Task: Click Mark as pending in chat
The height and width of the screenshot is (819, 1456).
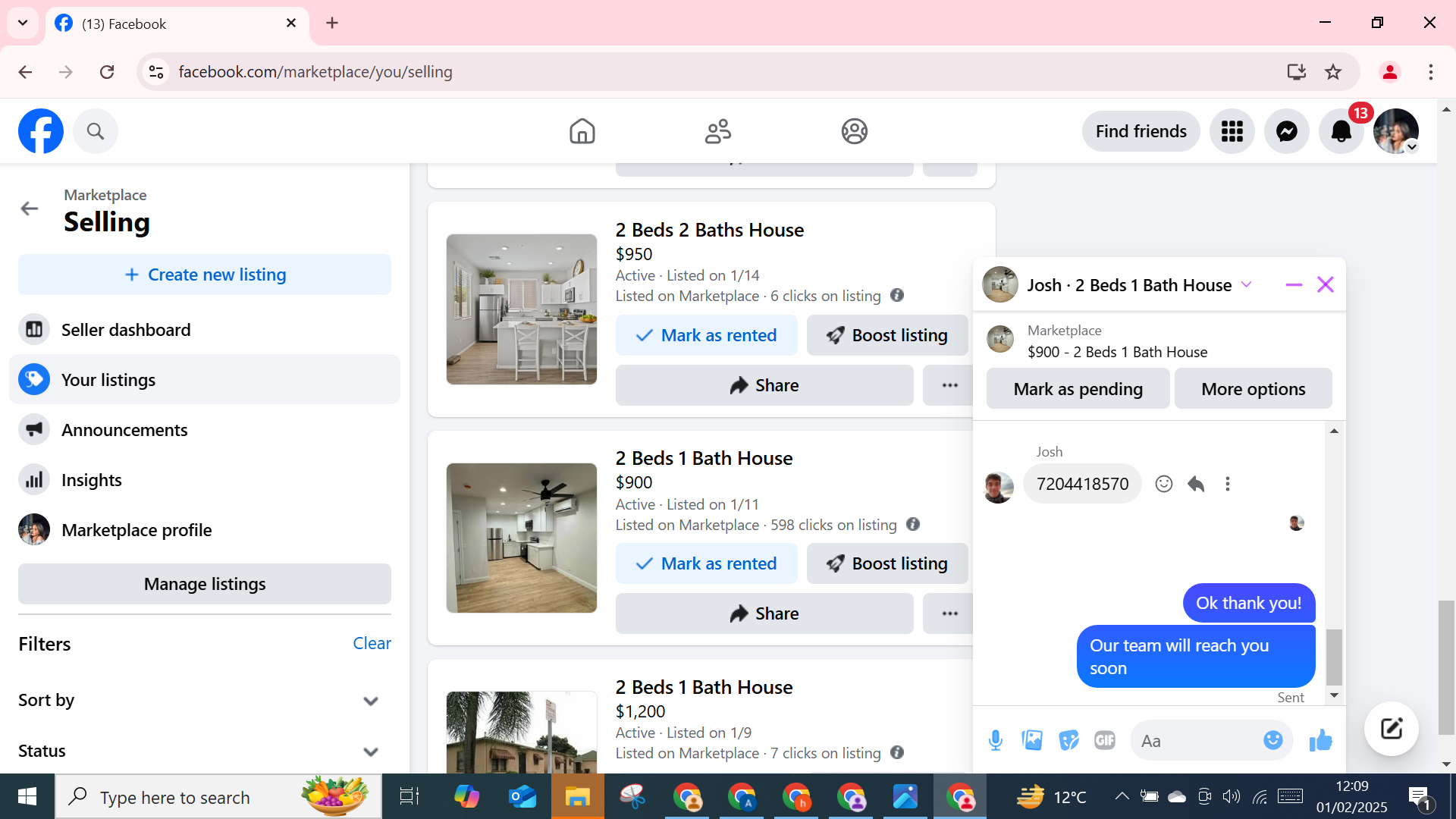Action: pos(1078,389)
